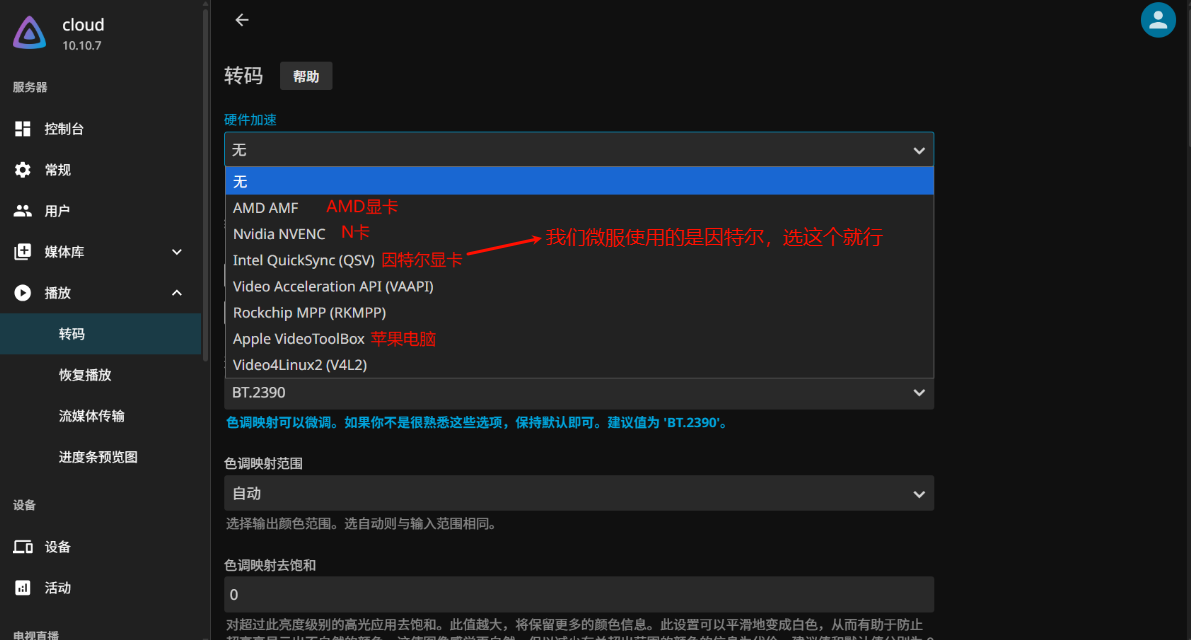
Task: Click the back arrow icon
Action: coord(242,20)
